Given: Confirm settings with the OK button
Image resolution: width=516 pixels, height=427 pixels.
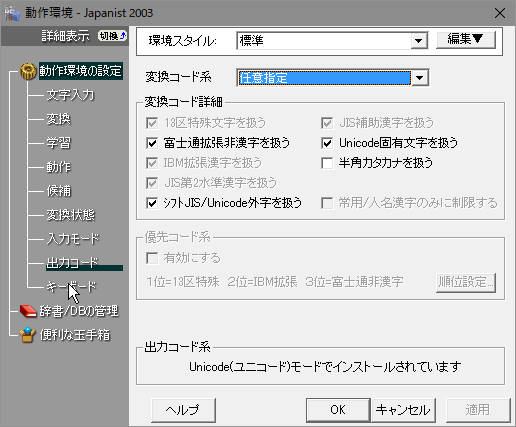Looking at the screenshot, I should (x=338, y=410).
